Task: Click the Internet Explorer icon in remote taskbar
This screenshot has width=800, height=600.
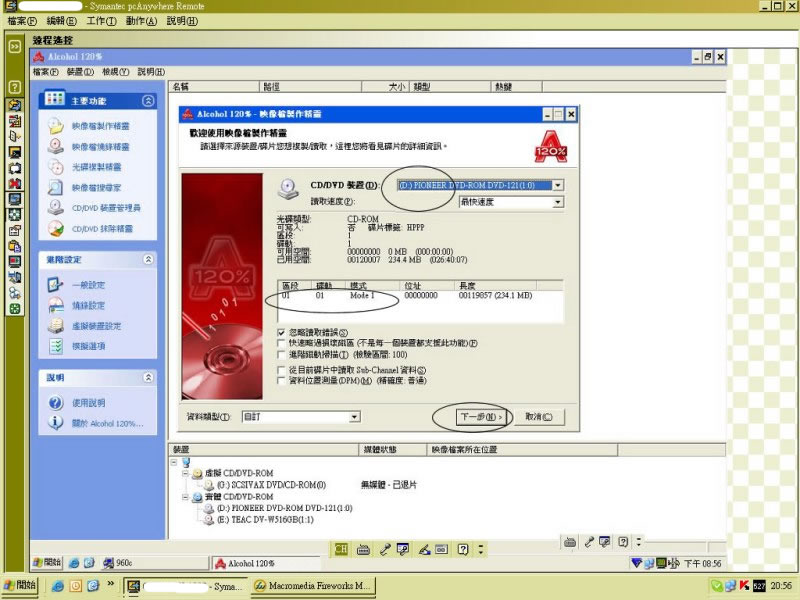Action: click(74, 563)
